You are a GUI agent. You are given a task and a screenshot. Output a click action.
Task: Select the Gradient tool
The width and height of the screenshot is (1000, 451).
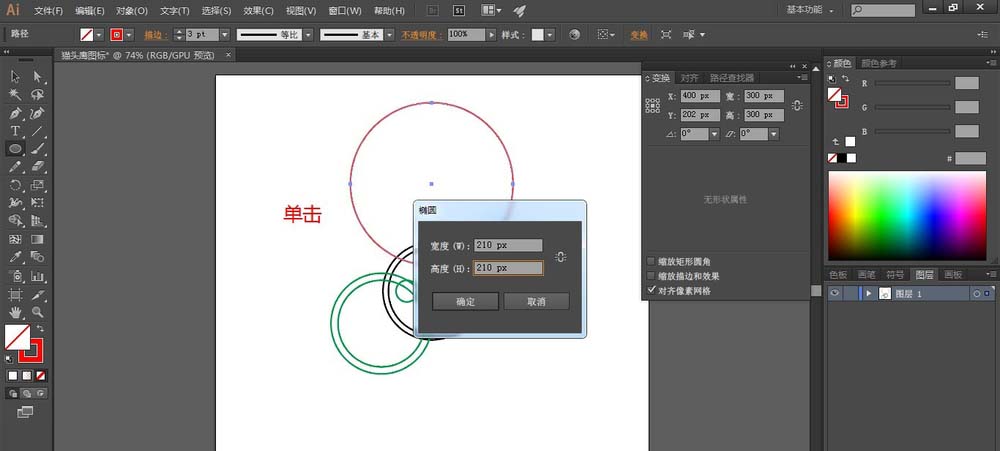tap(38, 239)
